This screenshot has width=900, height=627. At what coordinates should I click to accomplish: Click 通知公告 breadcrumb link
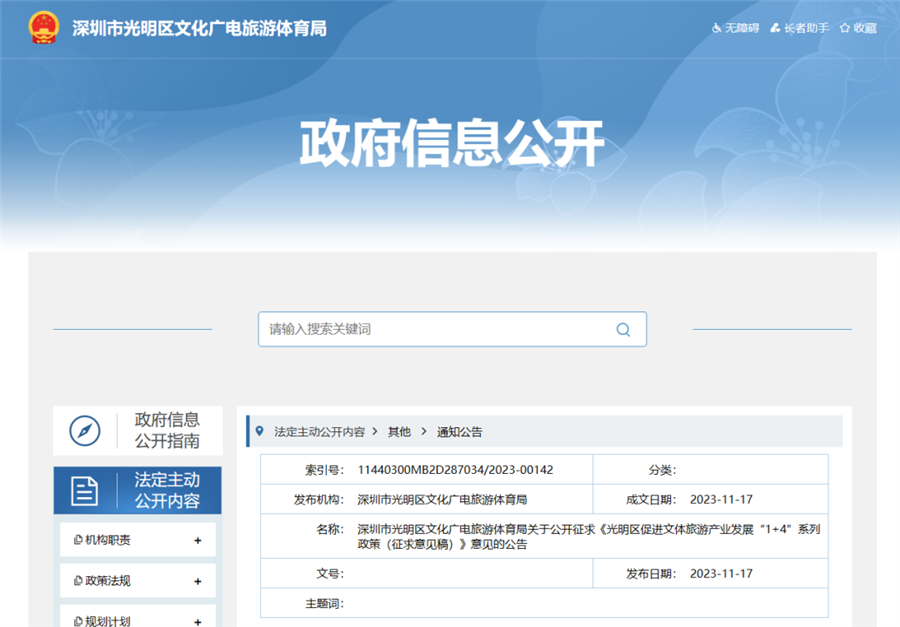[x=460, y=432]
